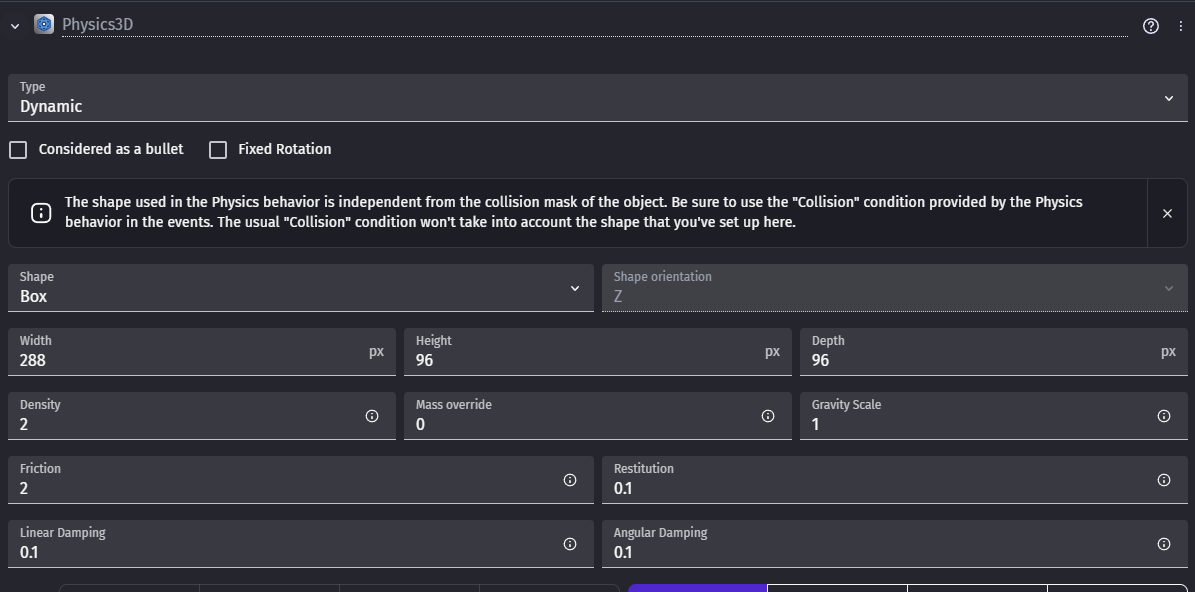The image size is (1195, 592).
Task: Open the Physics3D three-dot options menu
Action: click(x=1180, y=26)
